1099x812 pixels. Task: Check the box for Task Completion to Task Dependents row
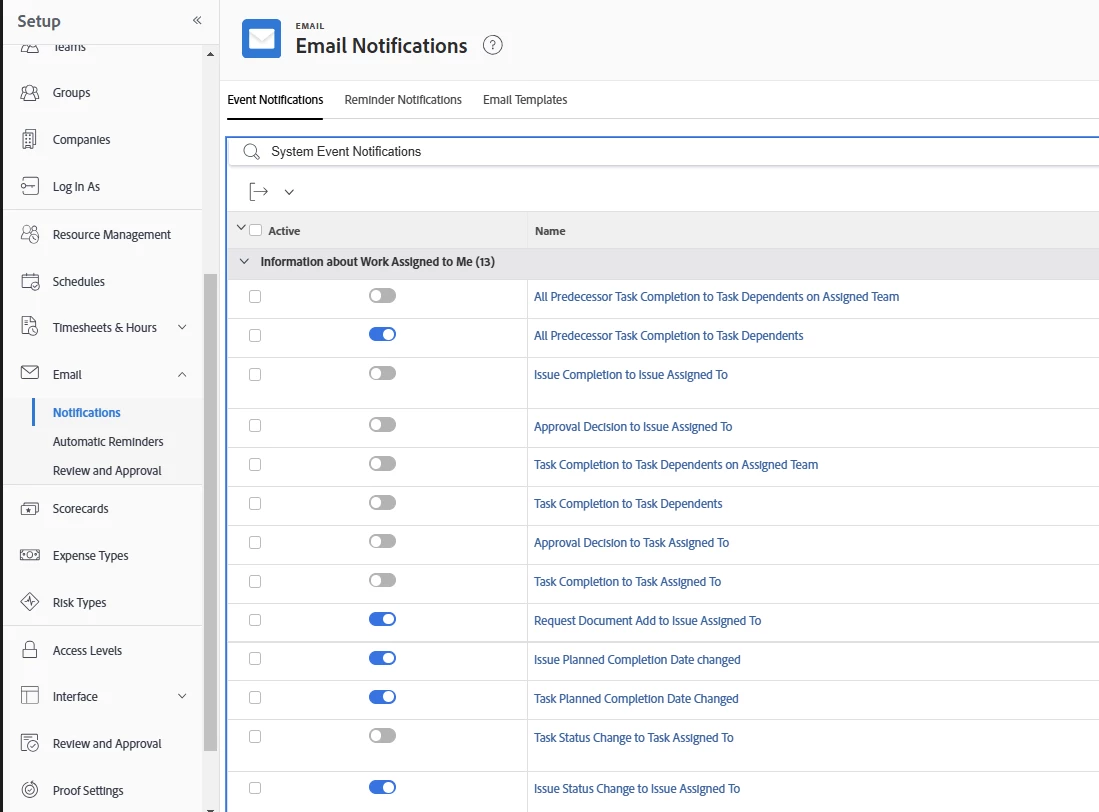[255, 504]
